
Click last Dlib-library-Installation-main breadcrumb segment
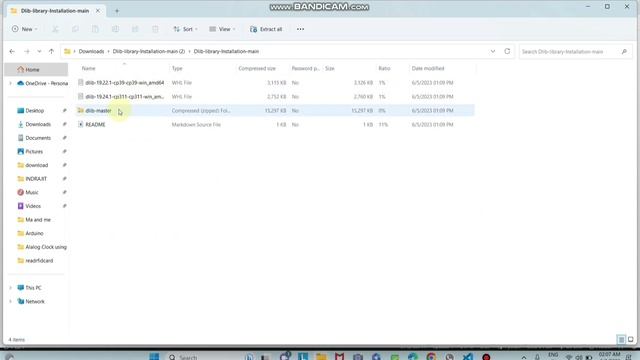(226, 51)
